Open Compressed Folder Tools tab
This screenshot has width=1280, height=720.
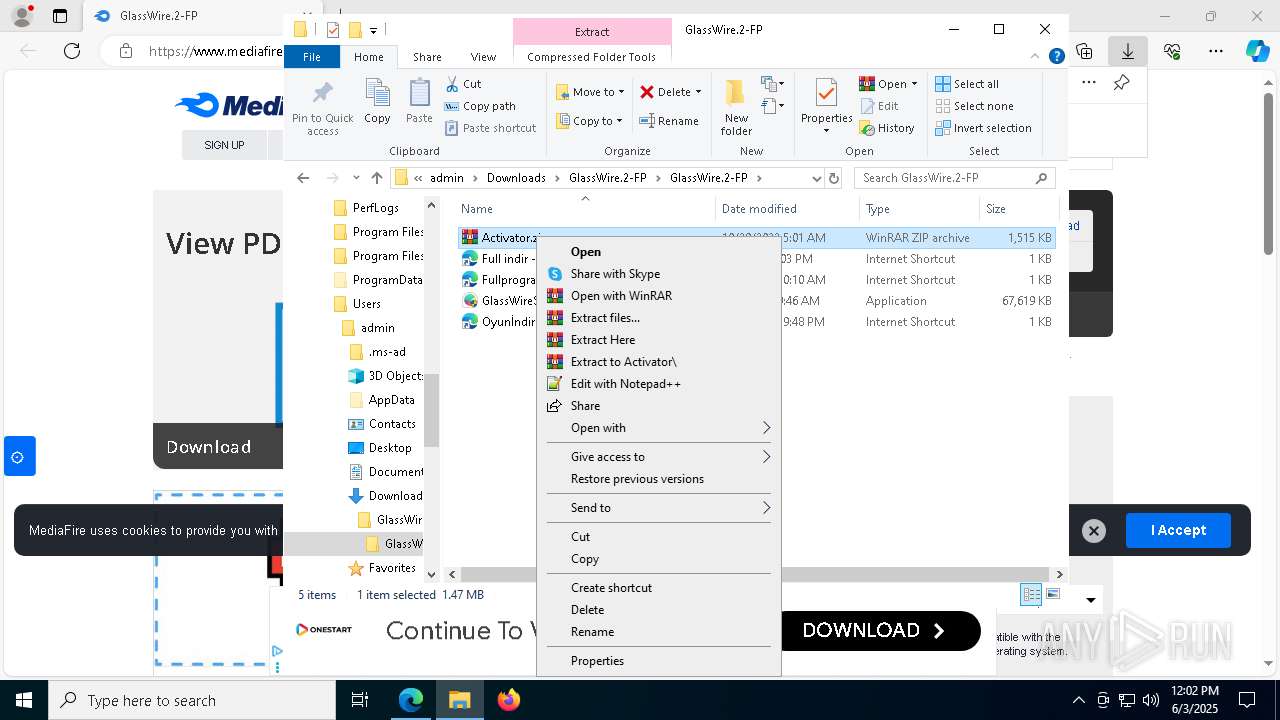pyautogui.click(x=591, y=57)
